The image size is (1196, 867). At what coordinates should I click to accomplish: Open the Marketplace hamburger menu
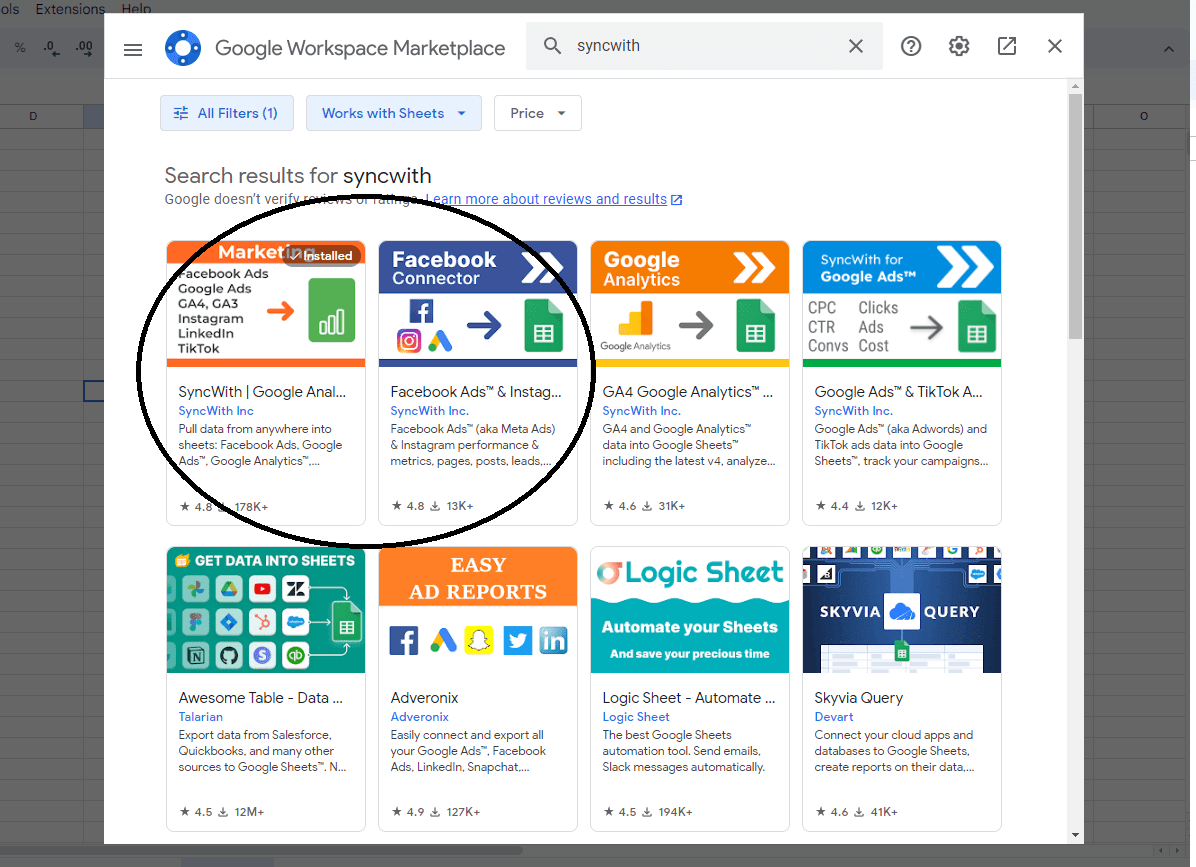pyautogui.click(x=133, y=47)
